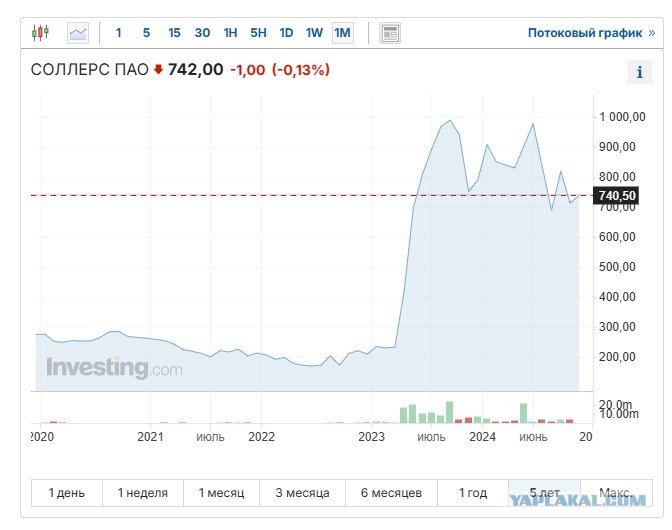This screenshot has width=672, height=530.
Task: Click the июнь time axis label
Action: click(533, 437)
